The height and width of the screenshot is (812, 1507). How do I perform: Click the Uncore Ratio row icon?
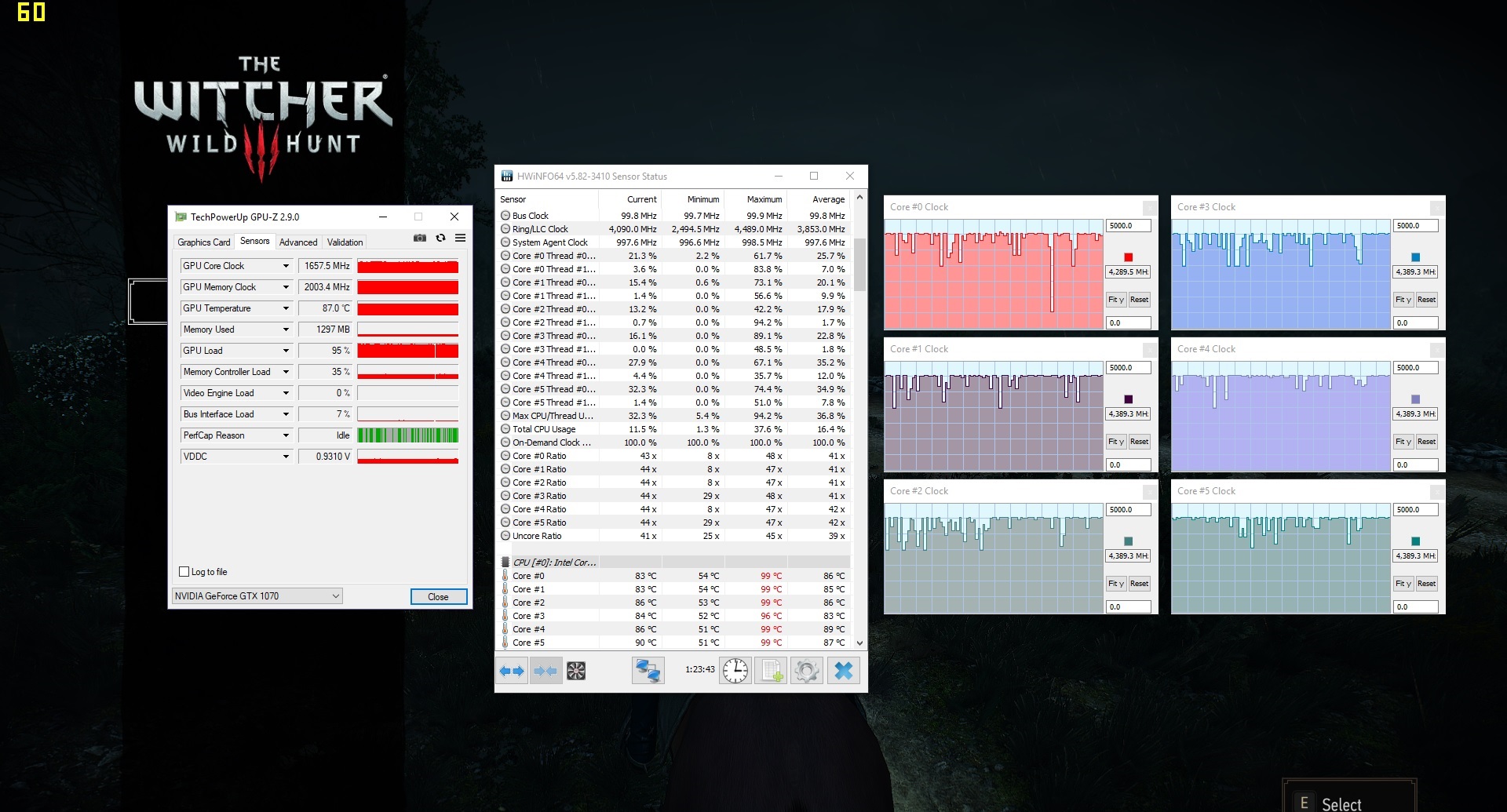click(x=505, y=536)
